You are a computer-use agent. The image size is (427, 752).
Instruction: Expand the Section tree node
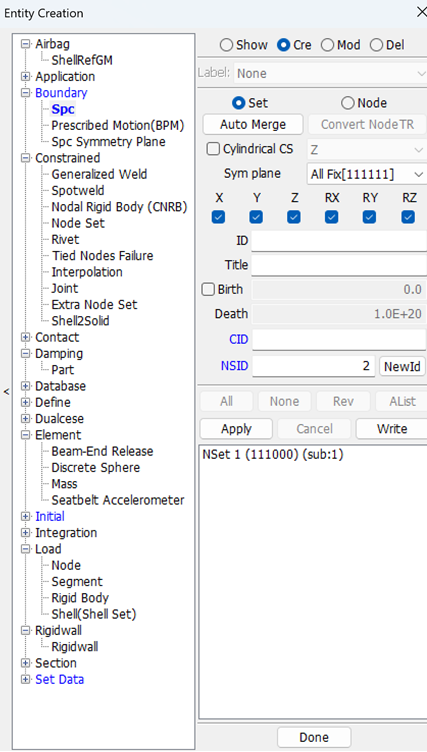(x=25, y=664)
